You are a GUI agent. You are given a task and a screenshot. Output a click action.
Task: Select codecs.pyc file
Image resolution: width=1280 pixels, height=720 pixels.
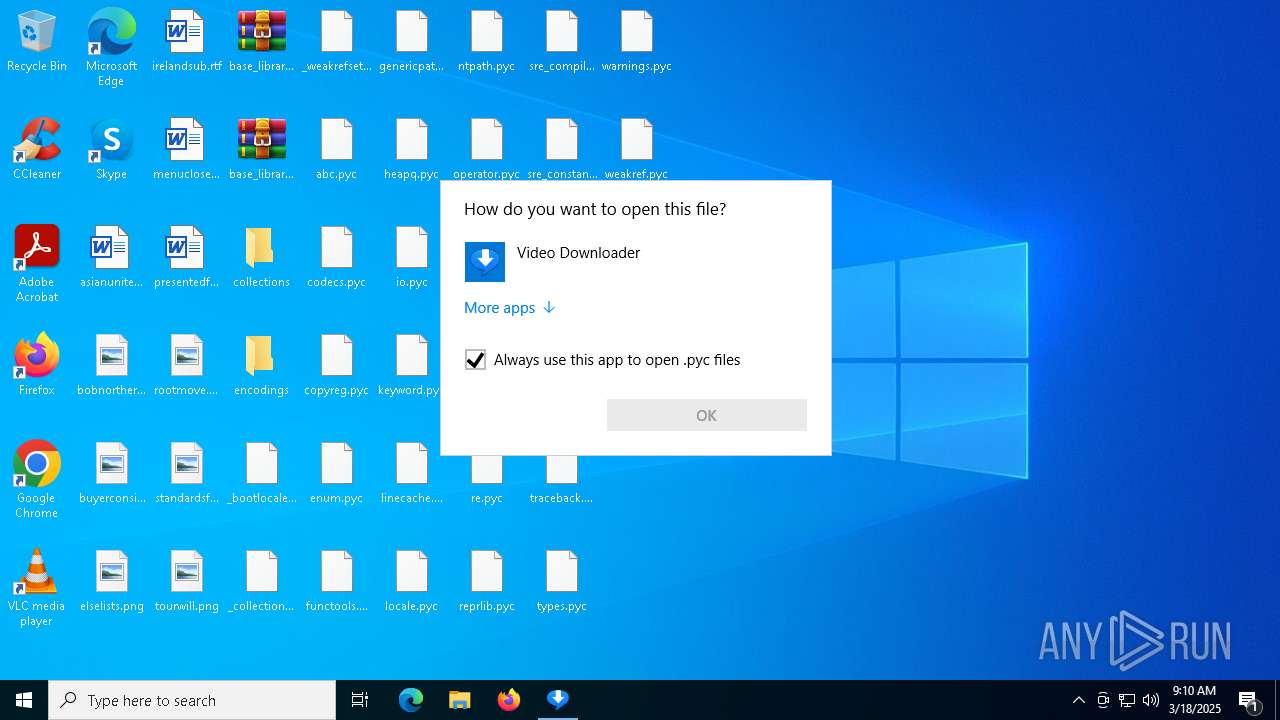[337, 258]
